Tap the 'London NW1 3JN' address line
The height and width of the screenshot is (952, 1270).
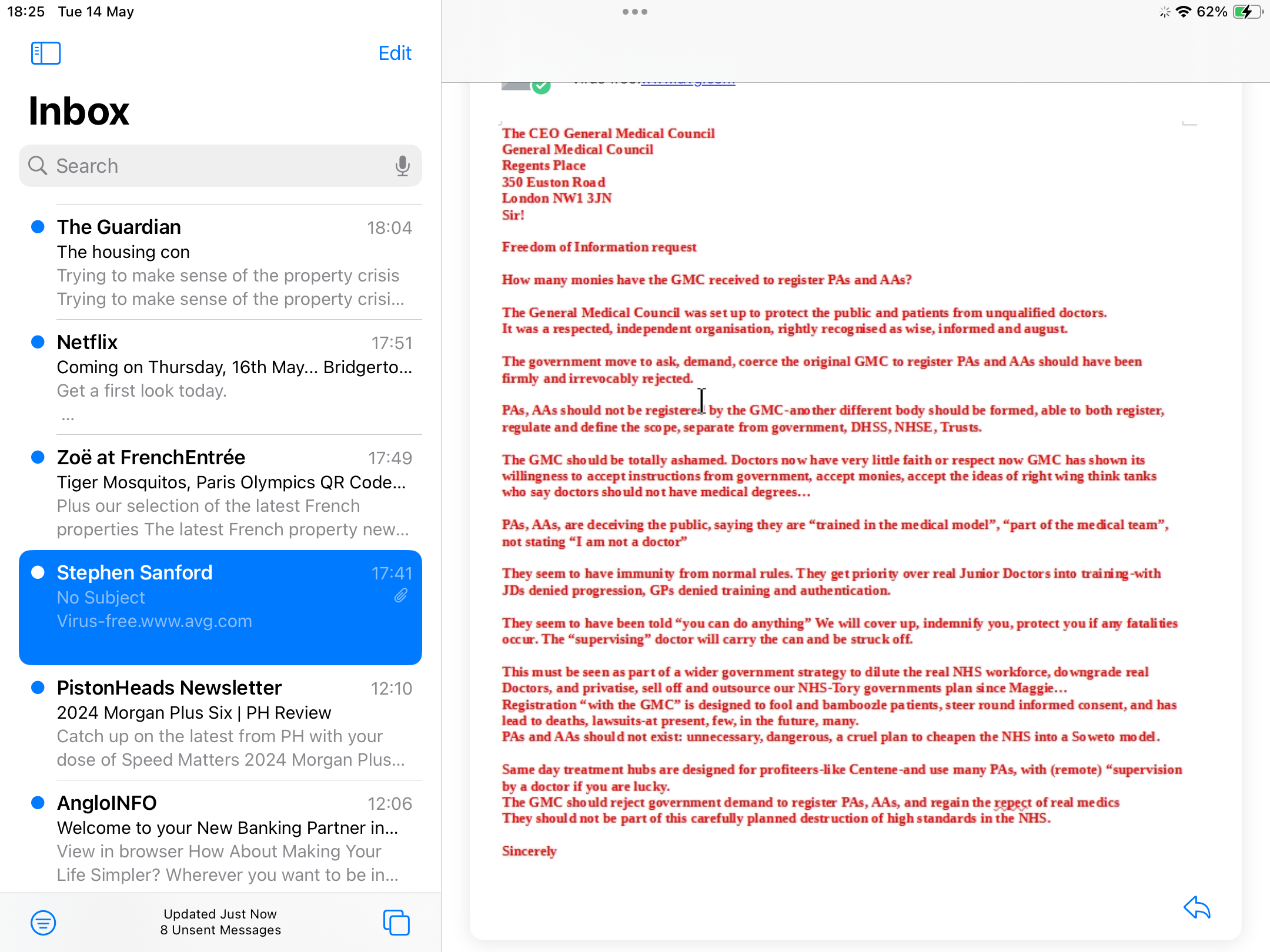557,199
